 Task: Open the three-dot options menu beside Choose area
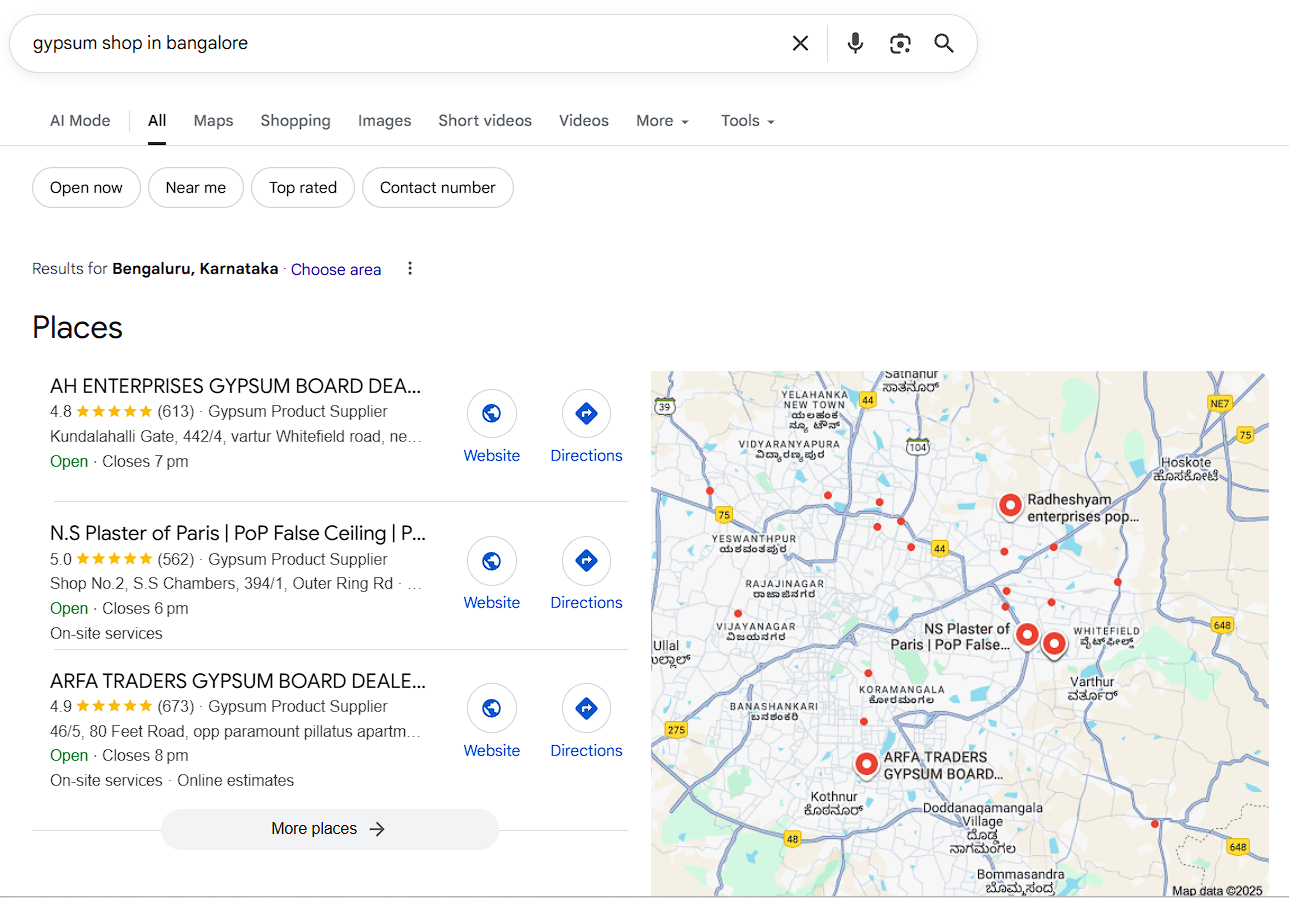pyautogui.click(x=409, y=269)
